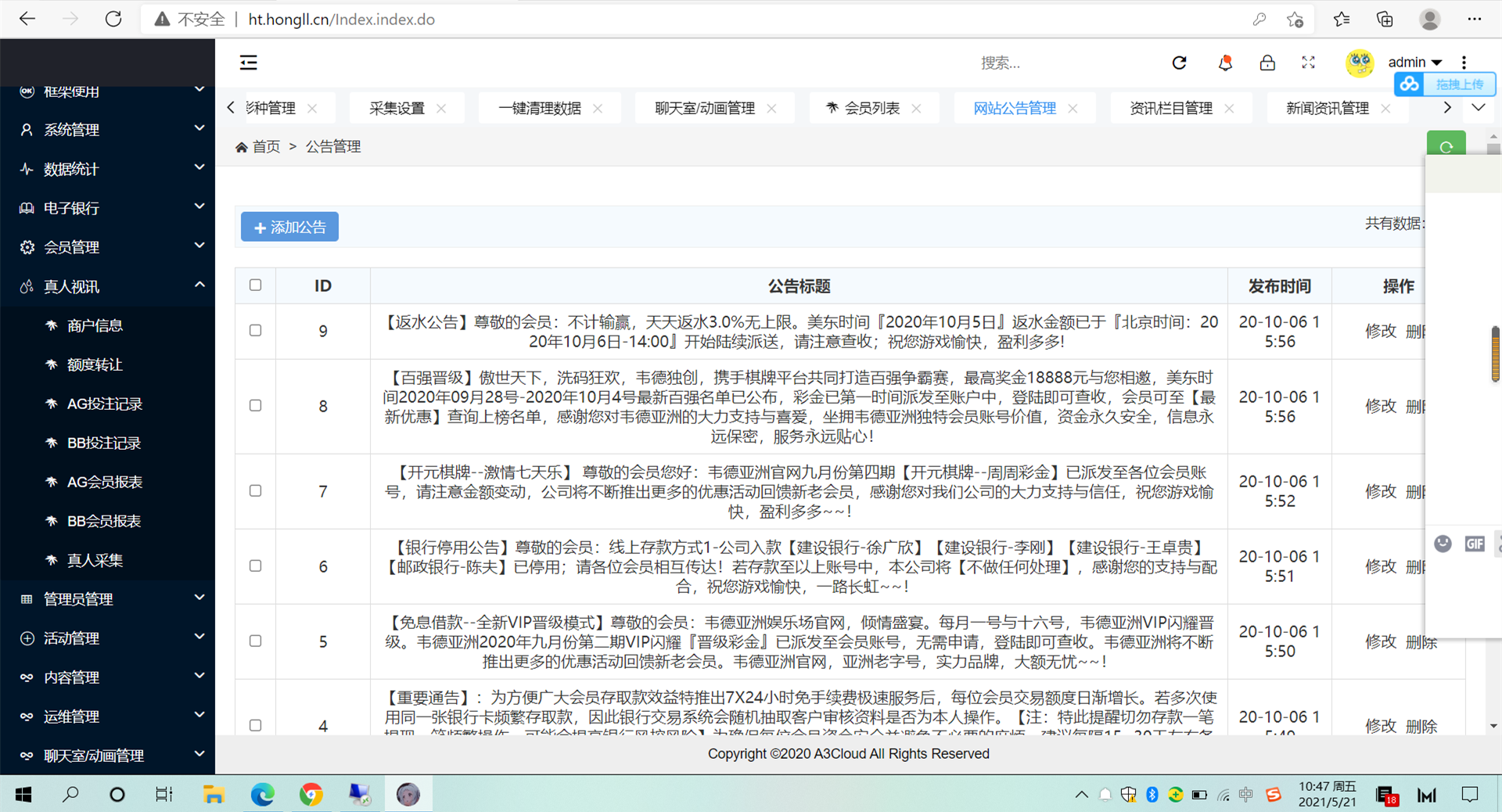Click the green refresh button near breadcrumb
The image size is (1502, 812).
coord(1446,146)
